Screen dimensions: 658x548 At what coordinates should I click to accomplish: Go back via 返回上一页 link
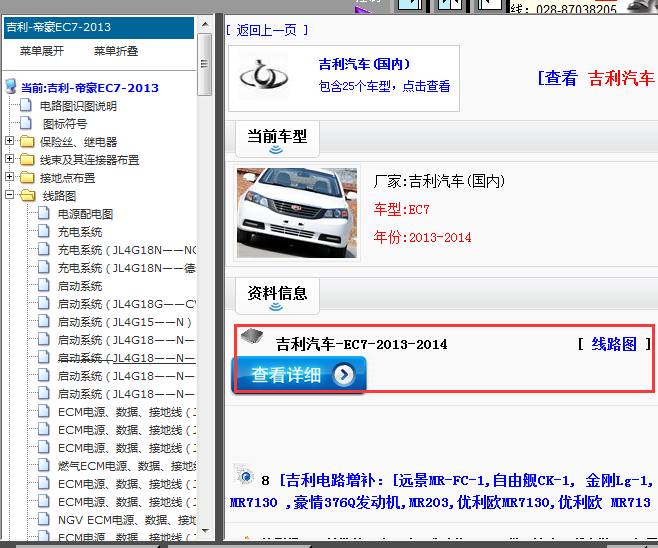coord(267,30)
